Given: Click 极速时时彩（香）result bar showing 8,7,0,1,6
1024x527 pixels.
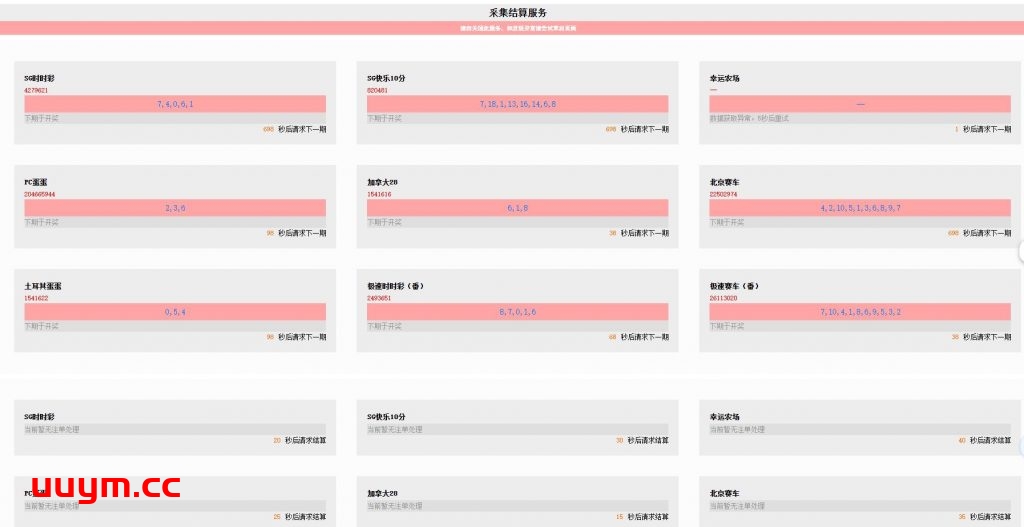Looking at the screenshot, I should point(517,312).
